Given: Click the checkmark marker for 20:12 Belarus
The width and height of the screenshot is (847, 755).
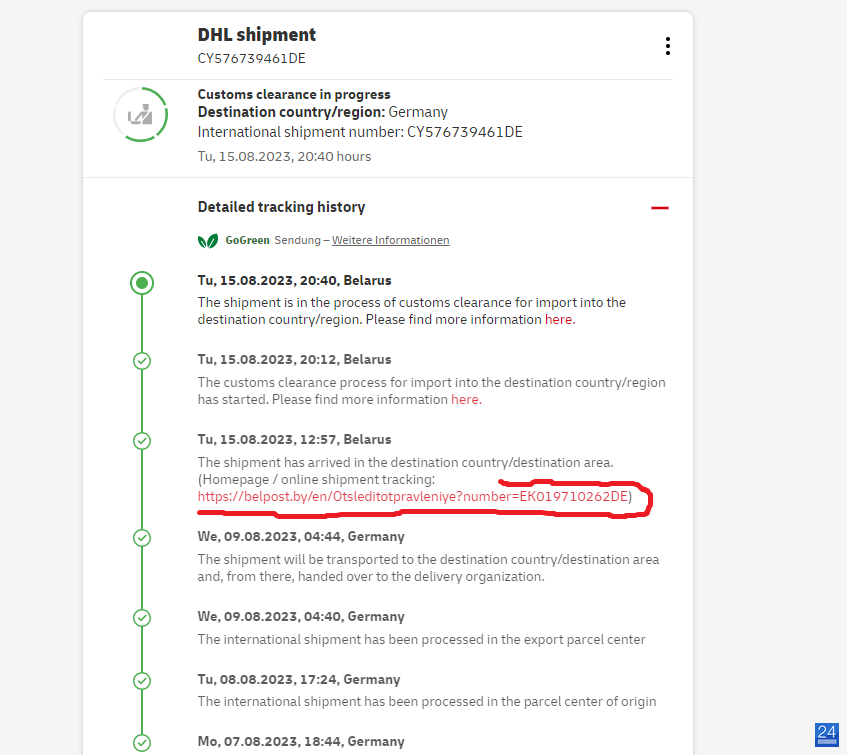Looking at the screenshot, I should 142,361.
